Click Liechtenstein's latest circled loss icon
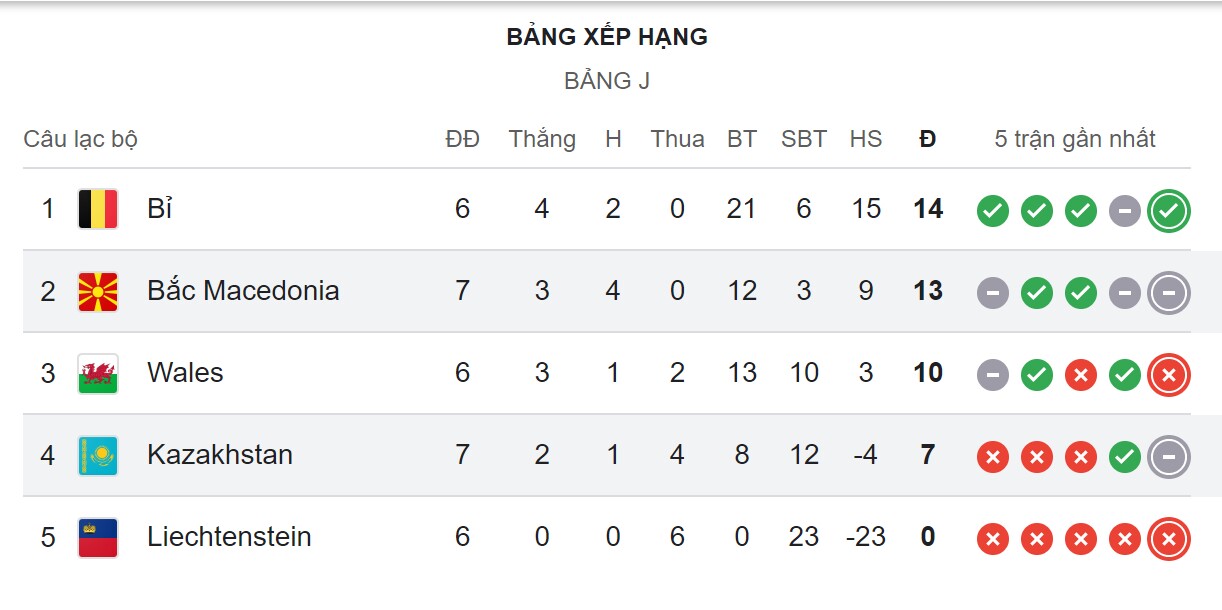The image size is (1222, 610). (1168, 538)
